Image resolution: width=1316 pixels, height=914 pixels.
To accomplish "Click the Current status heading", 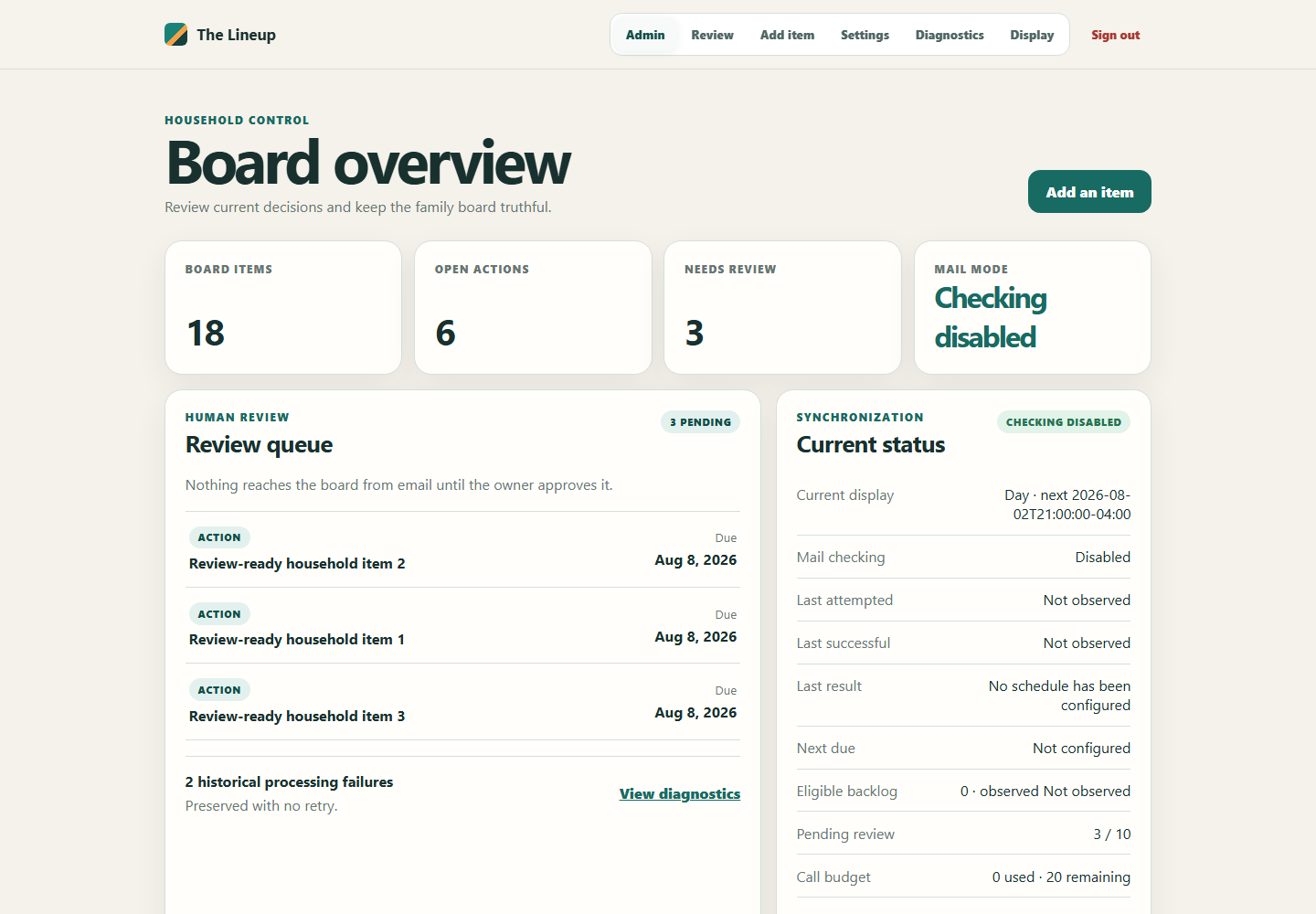I will point(871,445).
